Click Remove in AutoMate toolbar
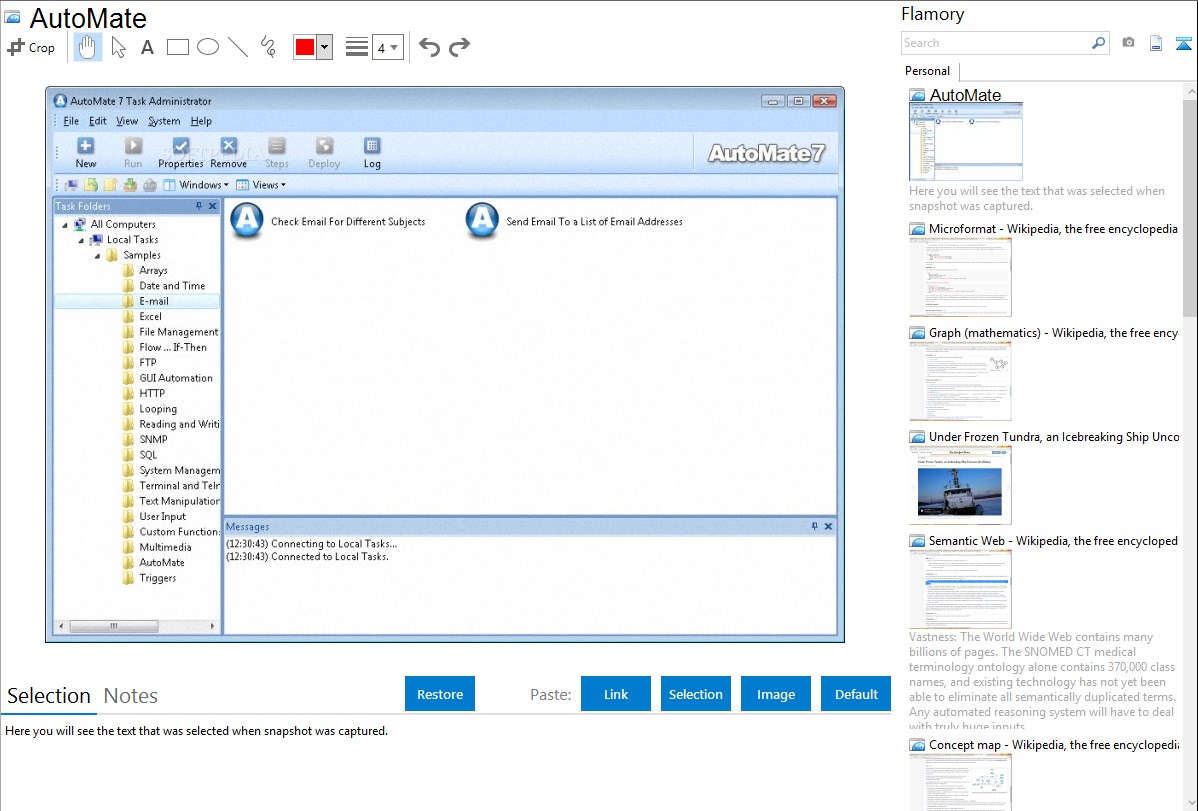This screenshot has height=811, width=1198. click(228, 153)
